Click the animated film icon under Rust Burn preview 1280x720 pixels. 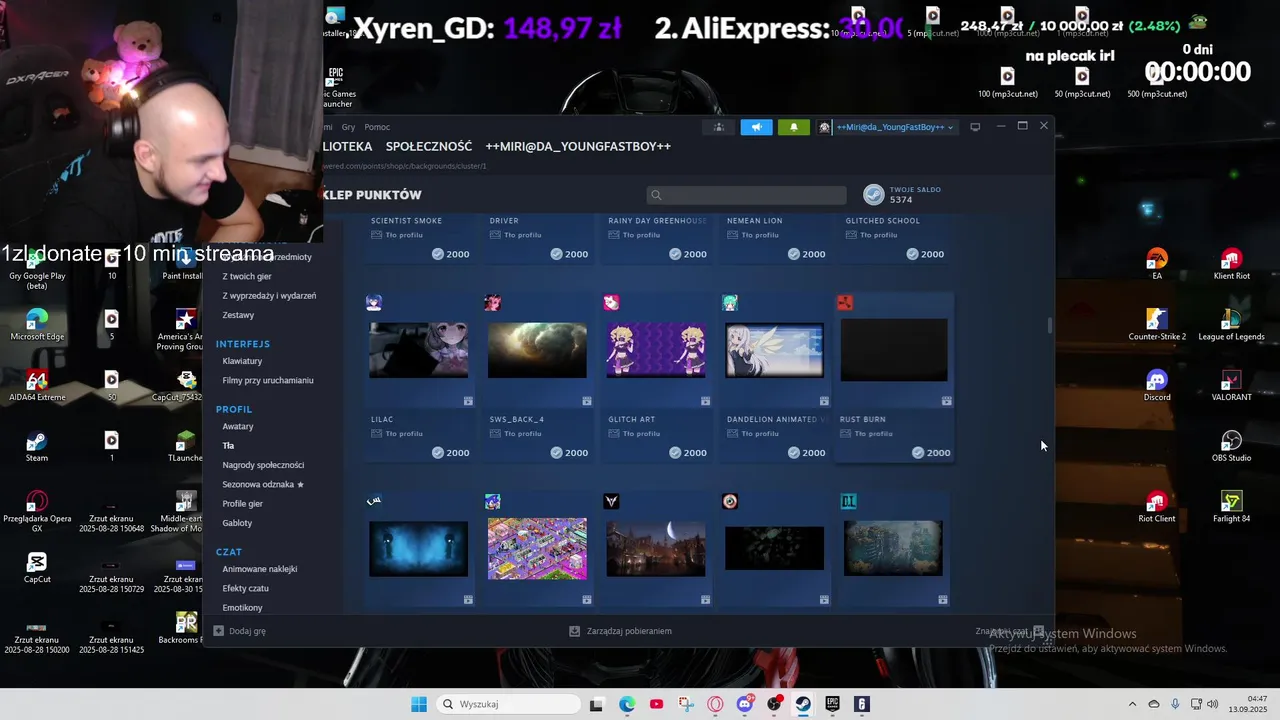pyautogui.click(x=946, y=401)
